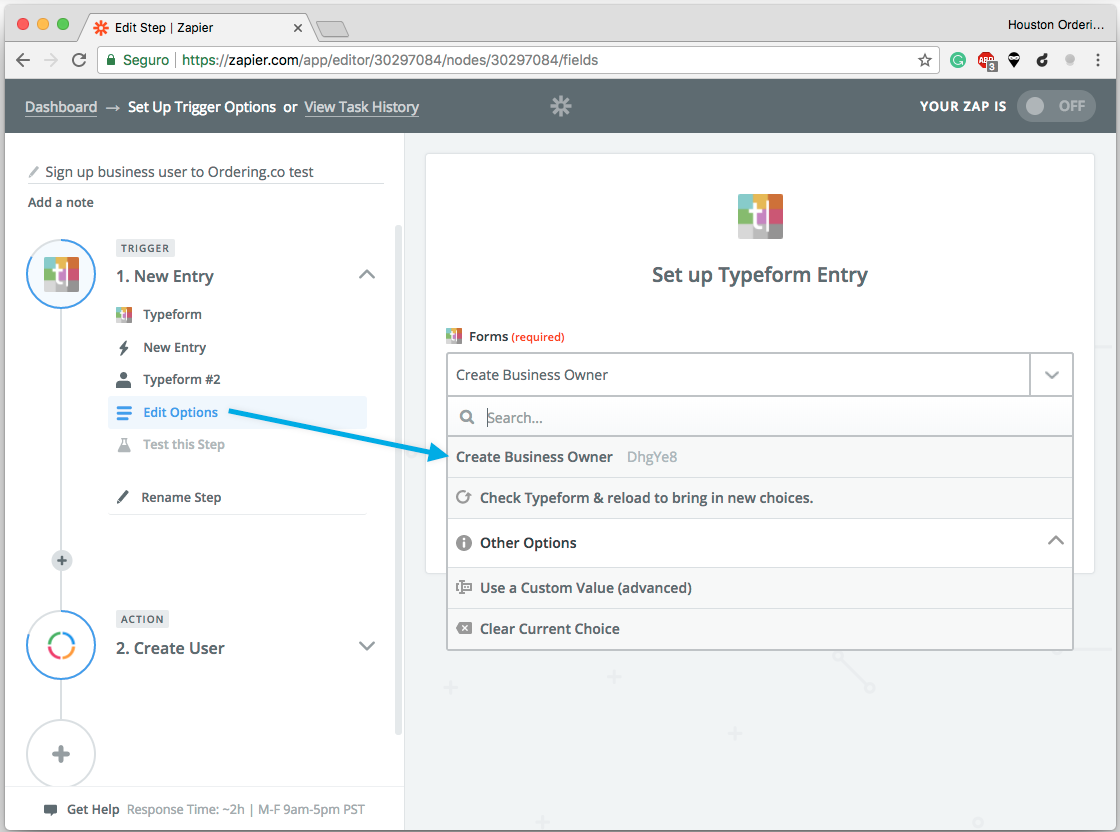This screenshot has height=832, width=1120.
Task: Click the small plus between steps
Action: (x=62, y=561)
